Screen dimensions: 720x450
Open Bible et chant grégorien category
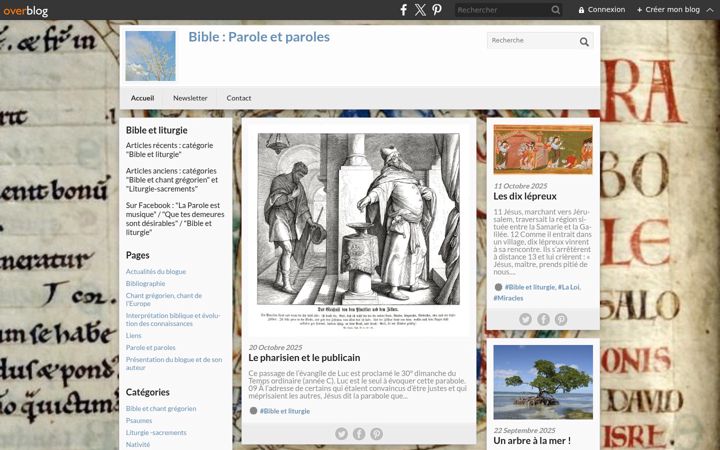(x=161, y=408)
